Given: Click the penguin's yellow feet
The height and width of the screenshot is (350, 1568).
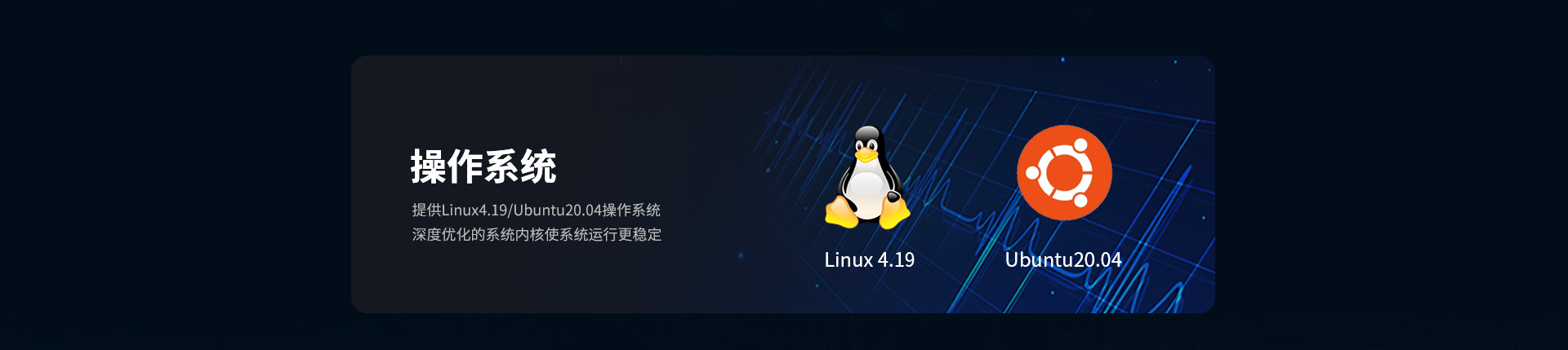Looking at the screenshot, I should 867,215.
